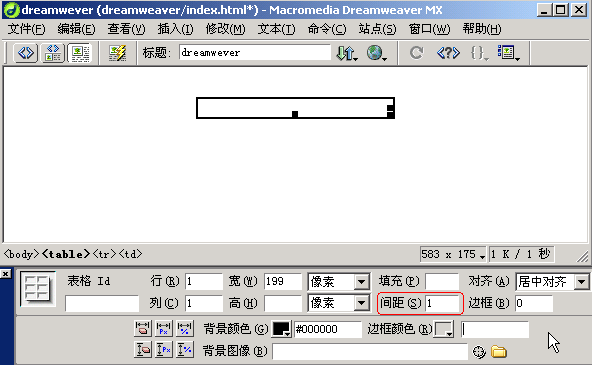The image size is (592, 365).
Task: Open the Reference icon
Action: (x=448, y=53)
